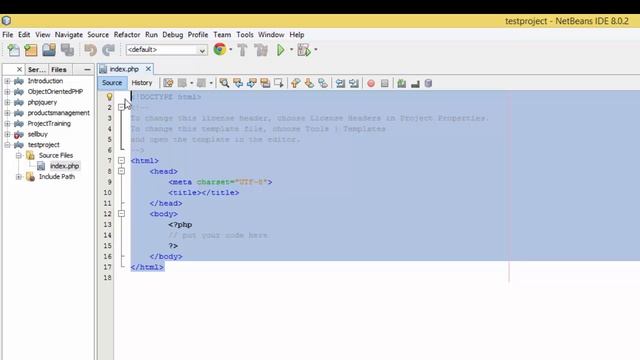Viewport: 640px width, 360px height.
Task: Open Run Project dropdown arrow
Action: coord(291,50)
